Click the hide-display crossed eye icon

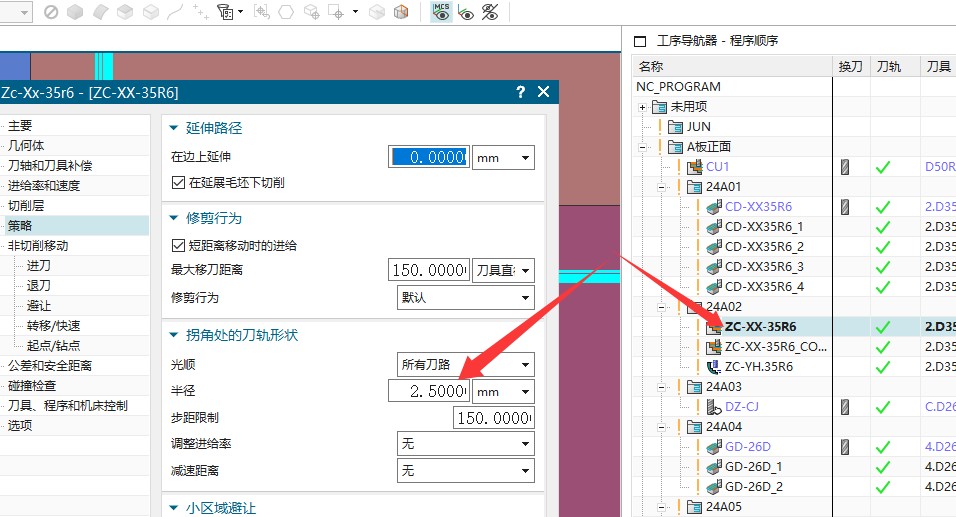(490, 12)
